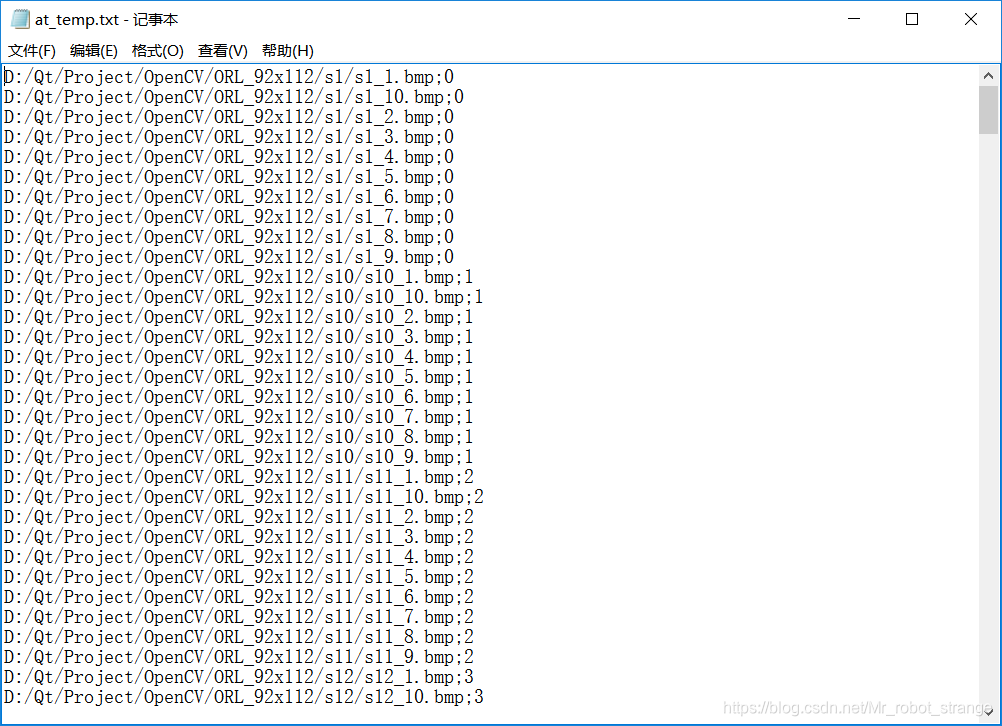Click the line ending in s1_3.bmp;0
Image resolution: width=1002 pixels, height=726 pixels.
click(229, 137)
